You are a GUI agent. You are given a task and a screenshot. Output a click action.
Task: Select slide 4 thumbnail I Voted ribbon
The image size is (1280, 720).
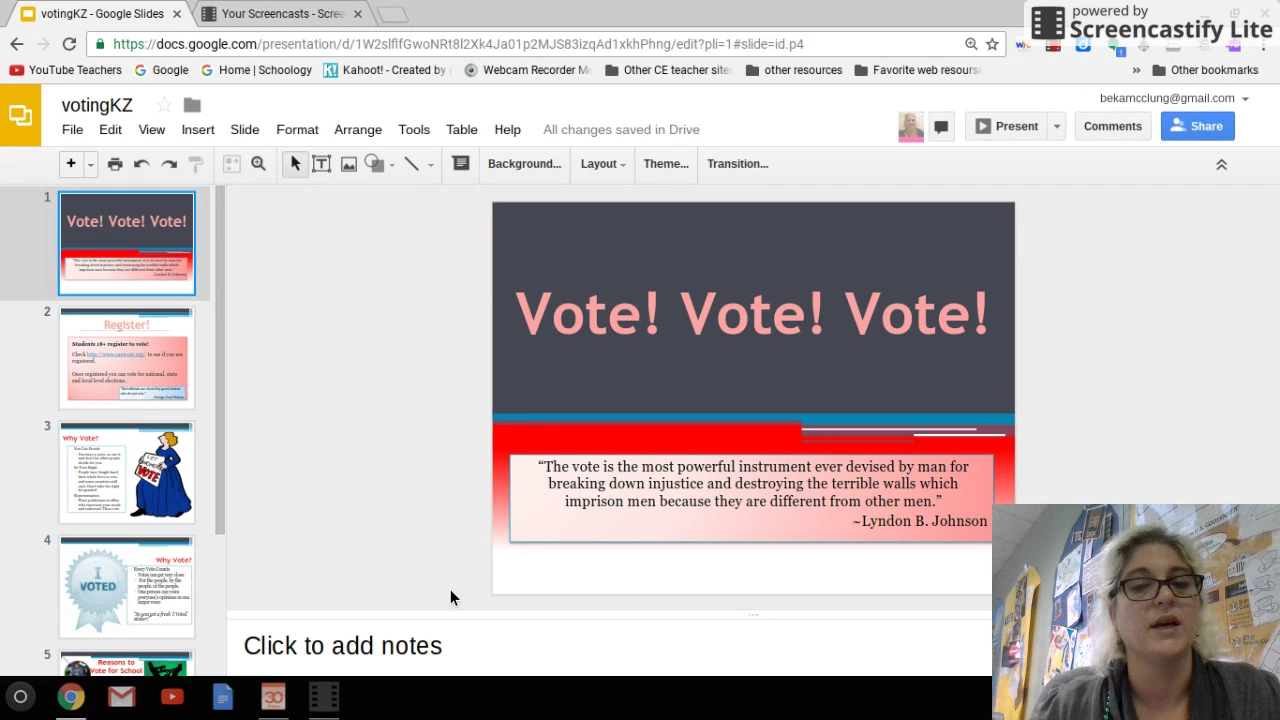click(x=127, y=587)
